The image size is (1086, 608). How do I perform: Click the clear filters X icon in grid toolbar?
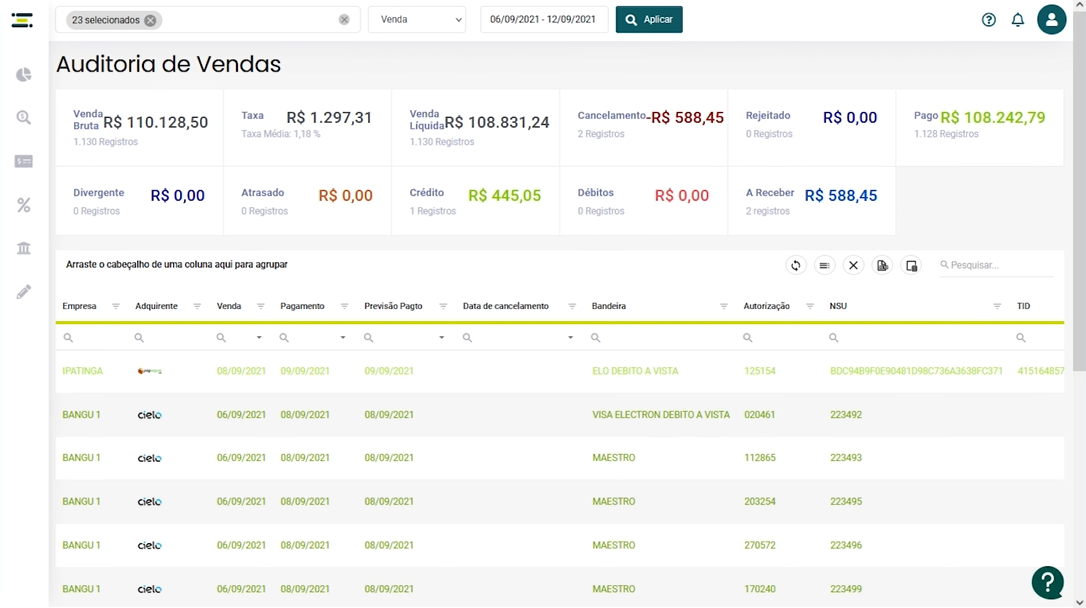pos(853,265)
